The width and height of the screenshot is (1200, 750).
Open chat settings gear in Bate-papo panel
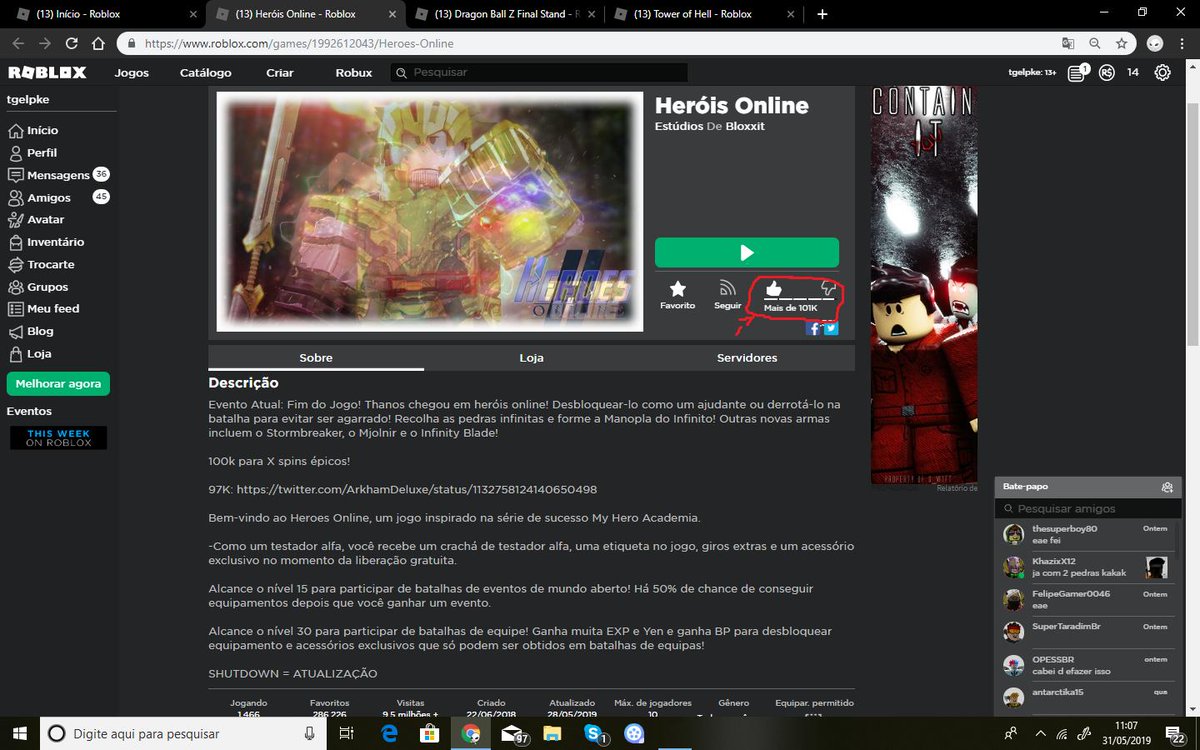(1166, 487)
